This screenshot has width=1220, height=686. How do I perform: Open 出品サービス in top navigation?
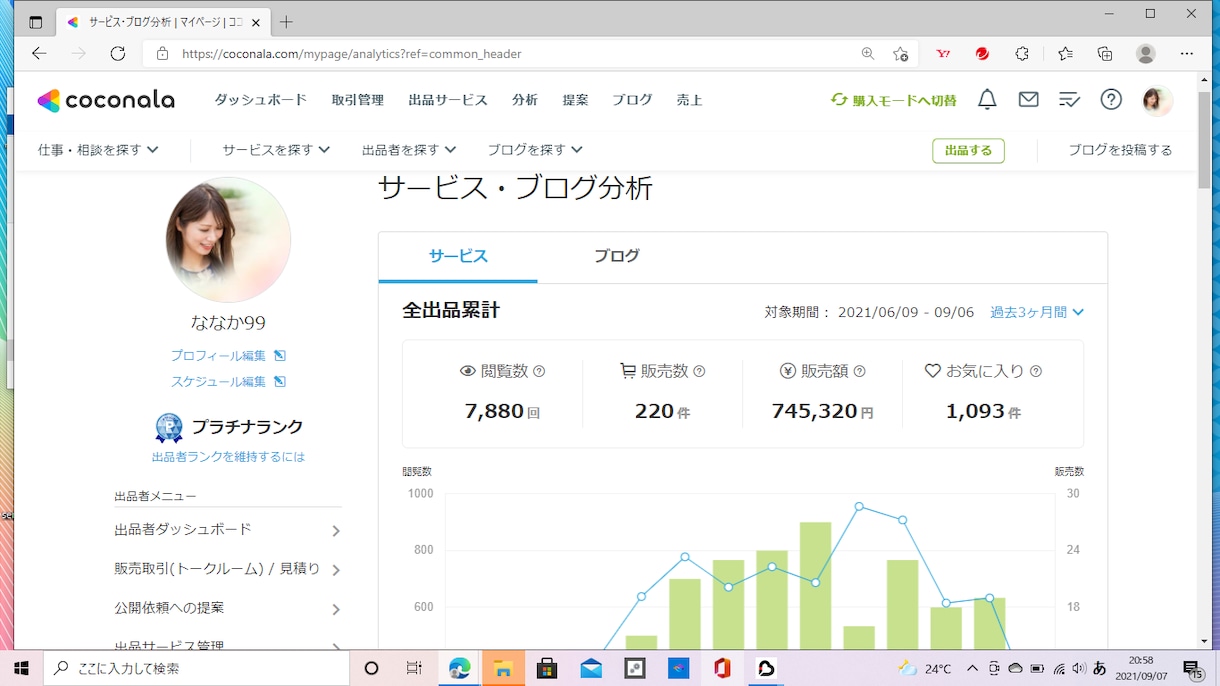click(448, 100)
